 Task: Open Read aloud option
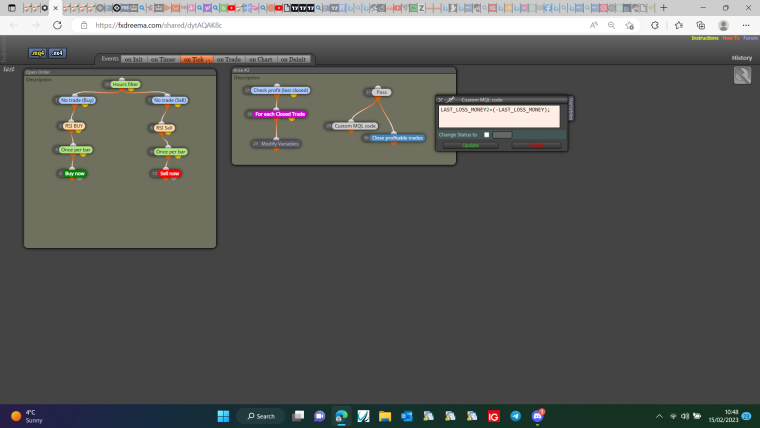click(x=593, y=25)
